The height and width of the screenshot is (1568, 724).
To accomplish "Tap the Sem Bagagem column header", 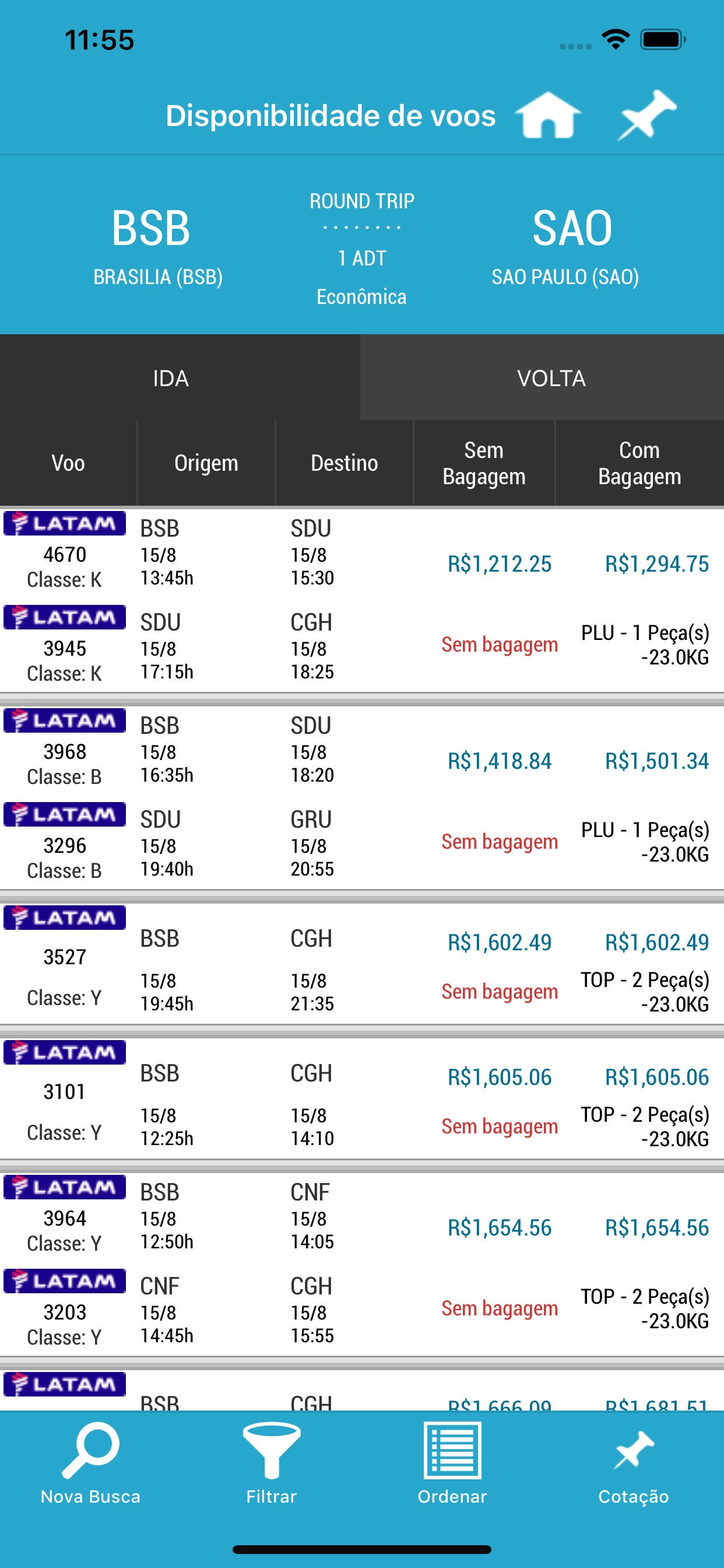I will tap(484, 463).
